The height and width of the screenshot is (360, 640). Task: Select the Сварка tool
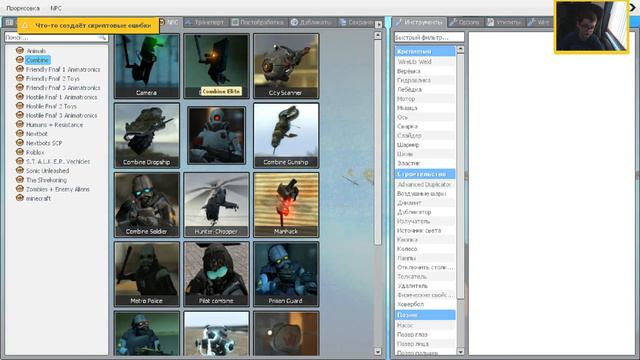(425, 127)
